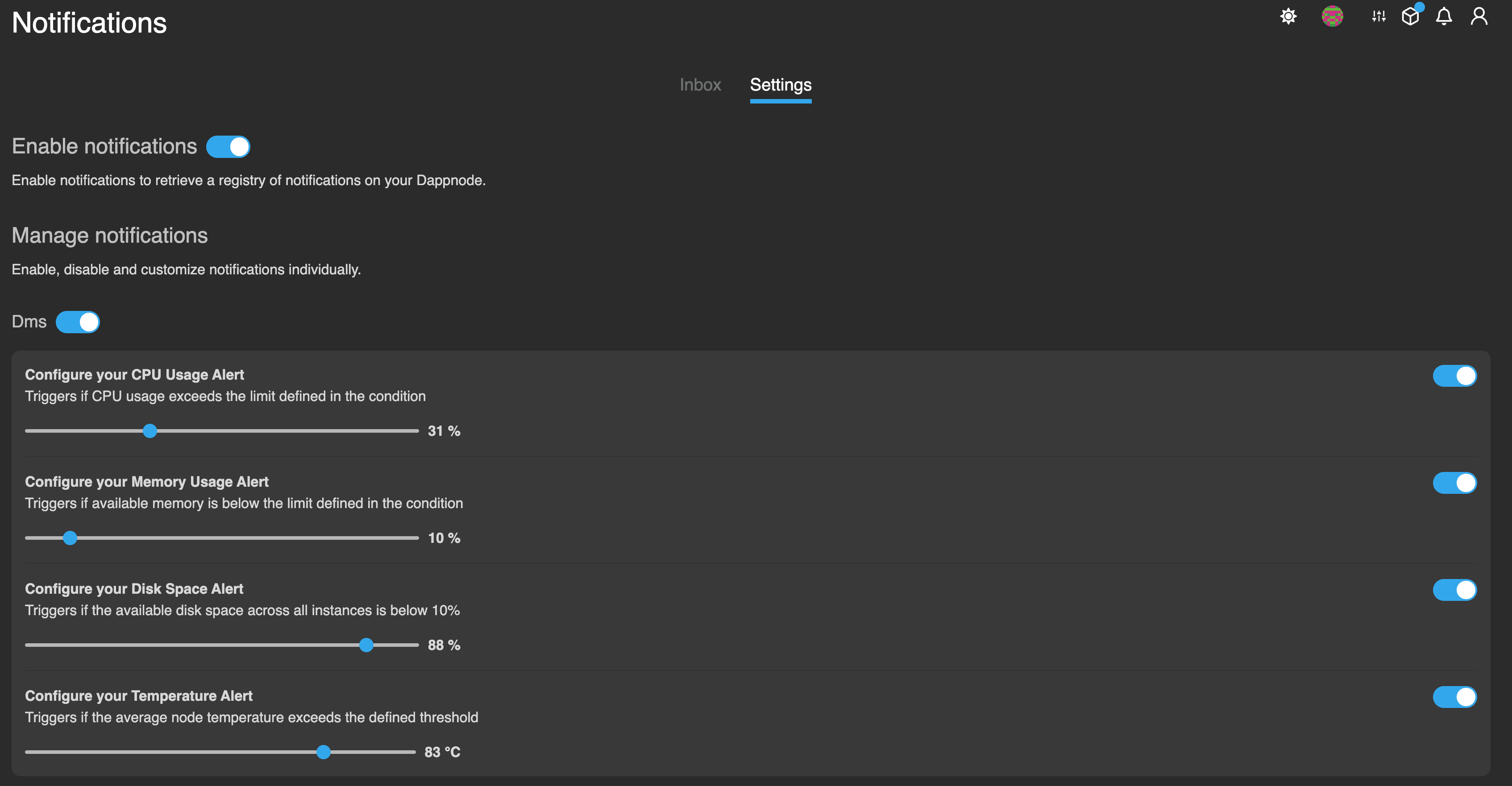The height and width of the screenshot is (786, 1512).
Task: Disable the CPU Usage Alert toggle
Action: [1454, 376]
